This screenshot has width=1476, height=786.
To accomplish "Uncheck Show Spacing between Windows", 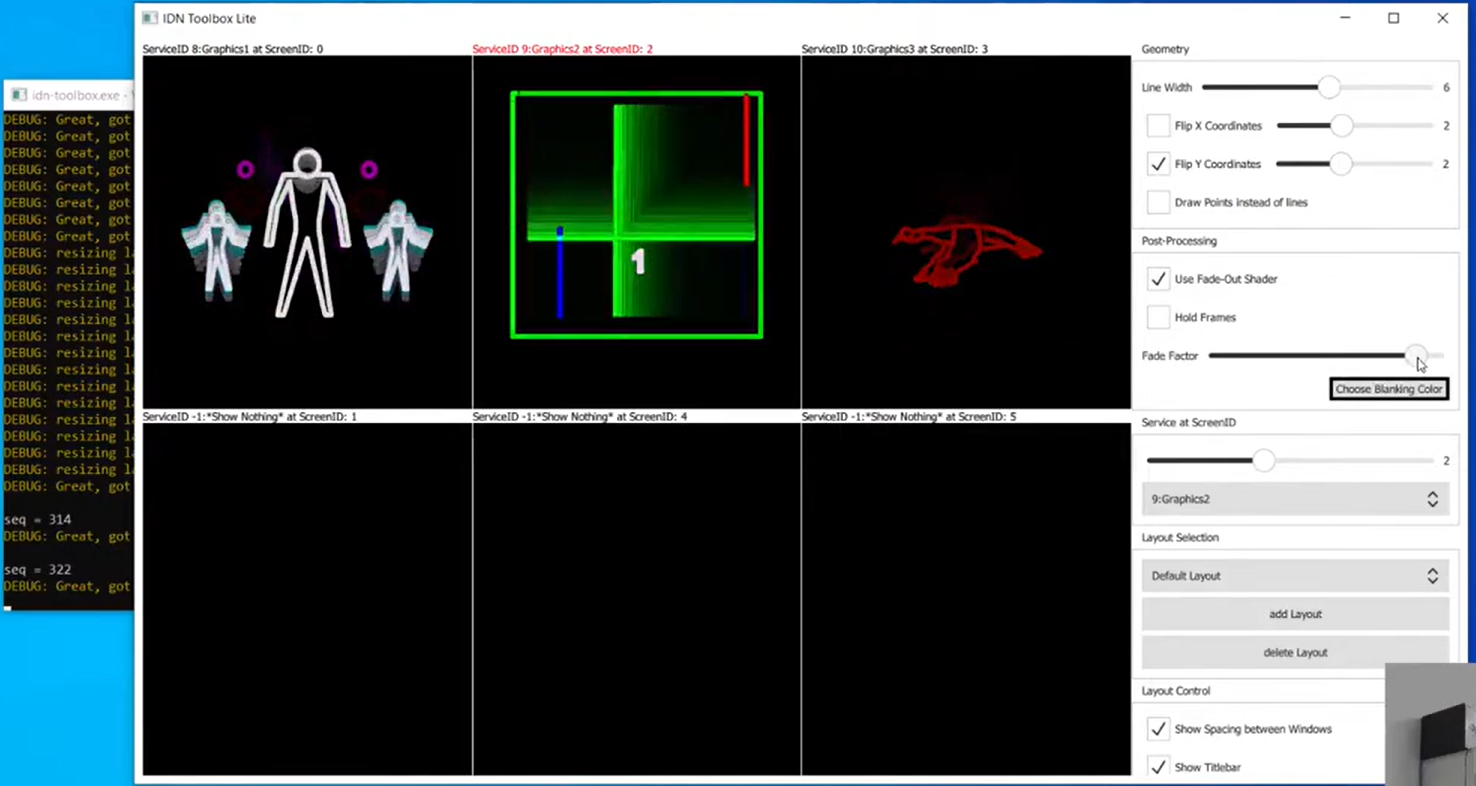I will click(x=1158, y=729).
